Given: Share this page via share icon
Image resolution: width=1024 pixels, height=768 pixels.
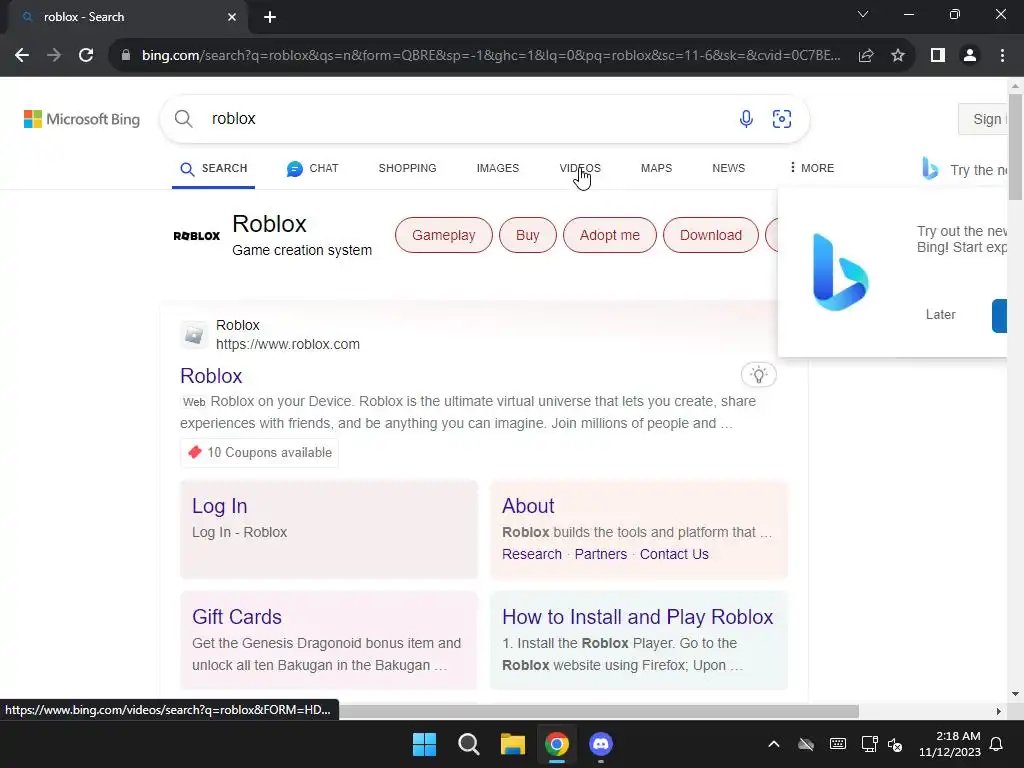Looking at the screenshot, I should coord(866,56).
